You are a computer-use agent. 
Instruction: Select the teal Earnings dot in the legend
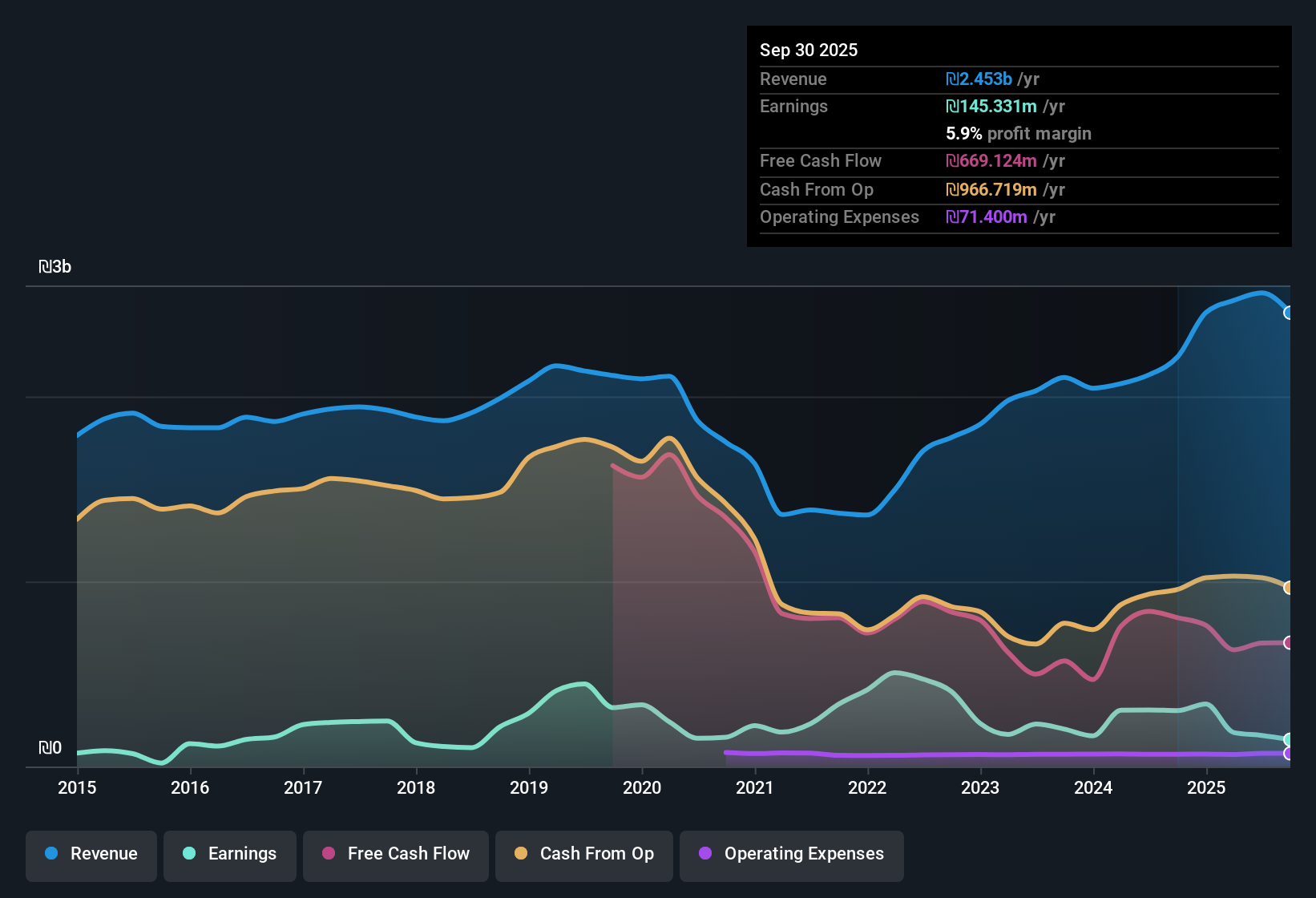pyautogui.click(x=189, y=854)
